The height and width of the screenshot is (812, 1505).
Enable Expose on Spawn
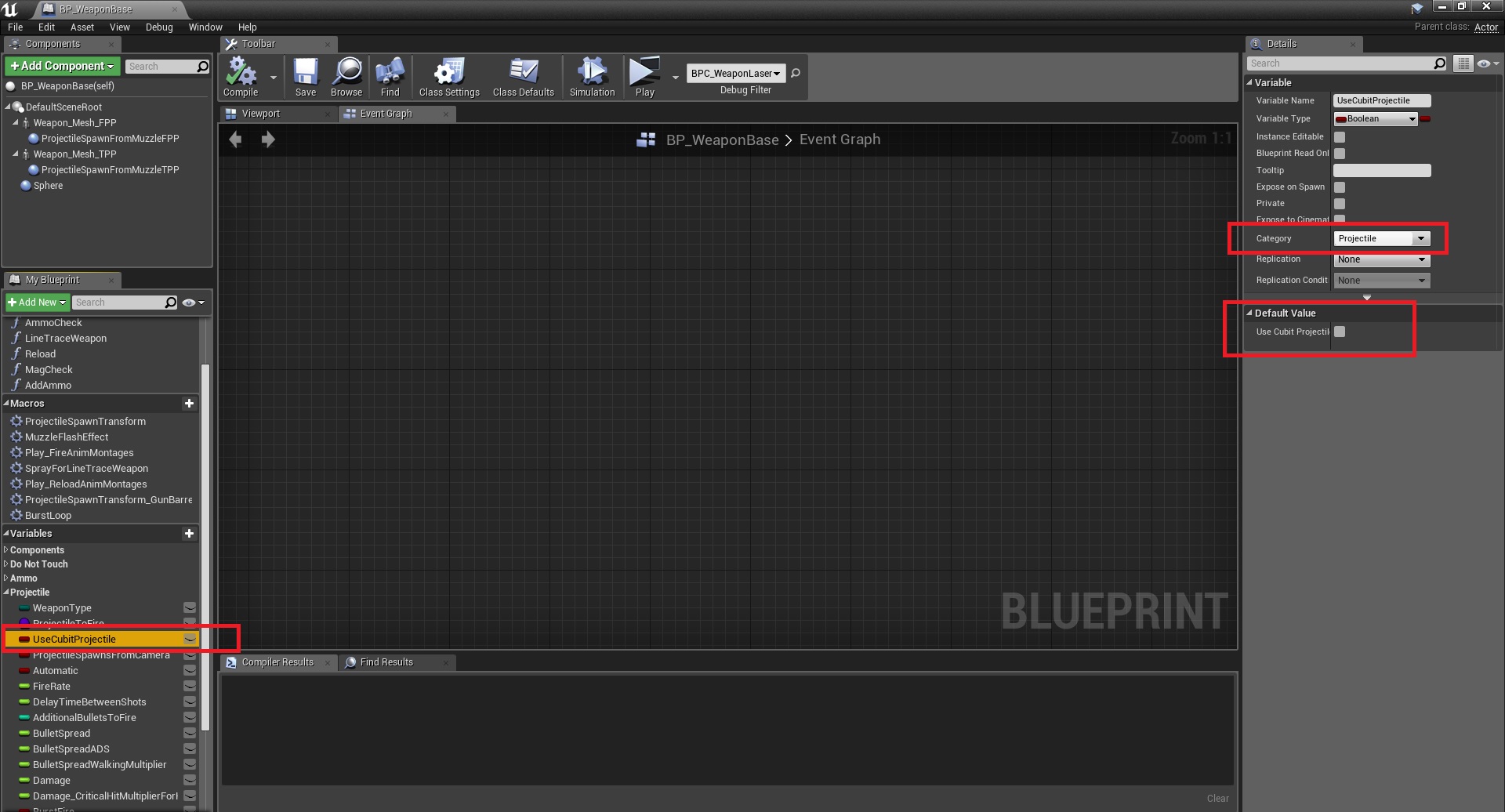pos(1339,187)
